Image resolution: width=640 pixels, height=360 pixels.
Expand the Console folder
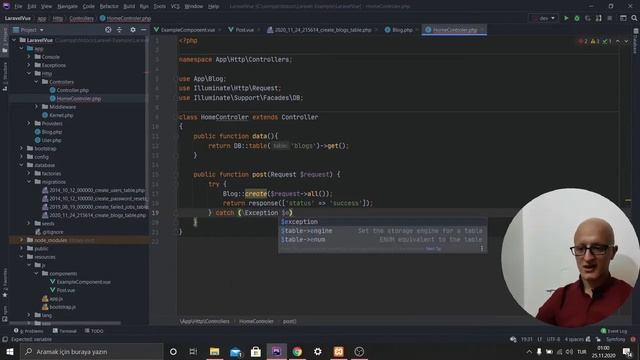(x=29, y=57)
